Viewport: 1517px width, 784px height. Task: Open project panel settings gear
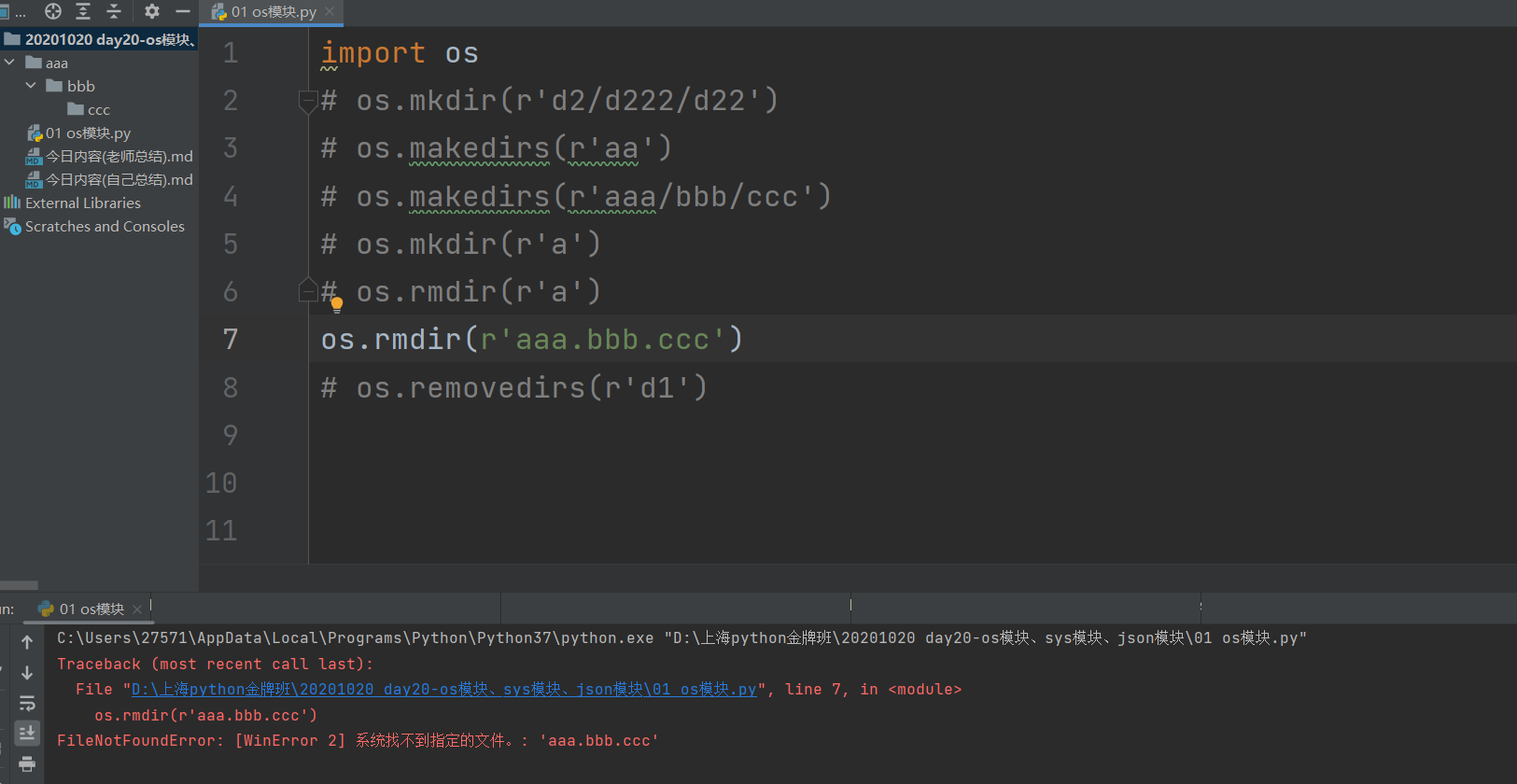coord(152,11)
